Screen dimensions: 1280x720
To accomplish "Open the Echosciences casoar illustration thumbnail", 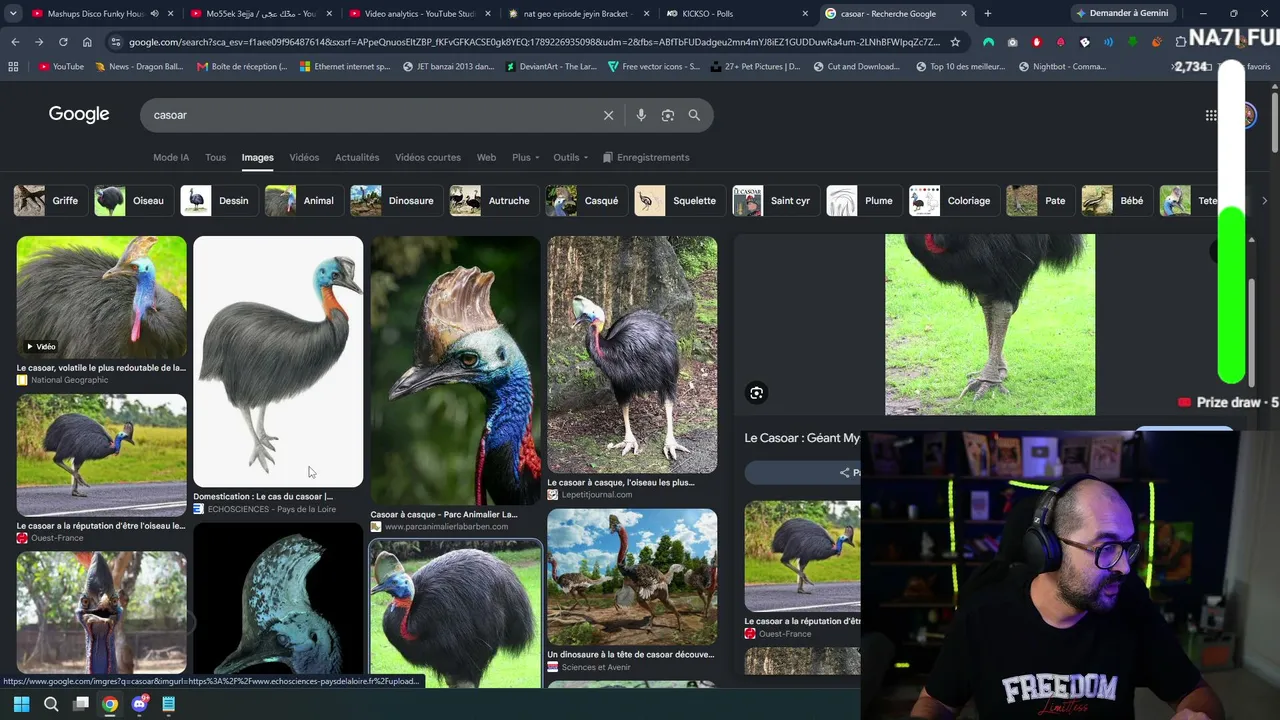I will click(x=278, y=361).
